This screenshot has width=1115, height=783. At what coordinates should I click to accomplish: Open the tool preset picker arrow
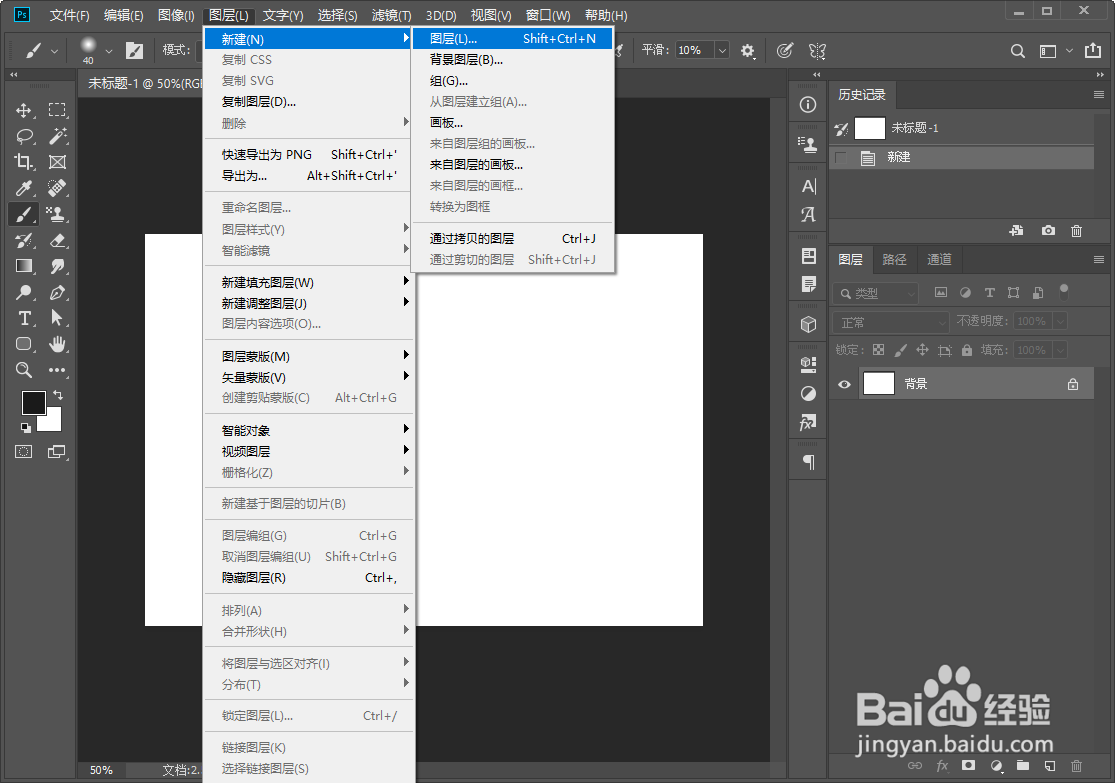click(54, 51)
